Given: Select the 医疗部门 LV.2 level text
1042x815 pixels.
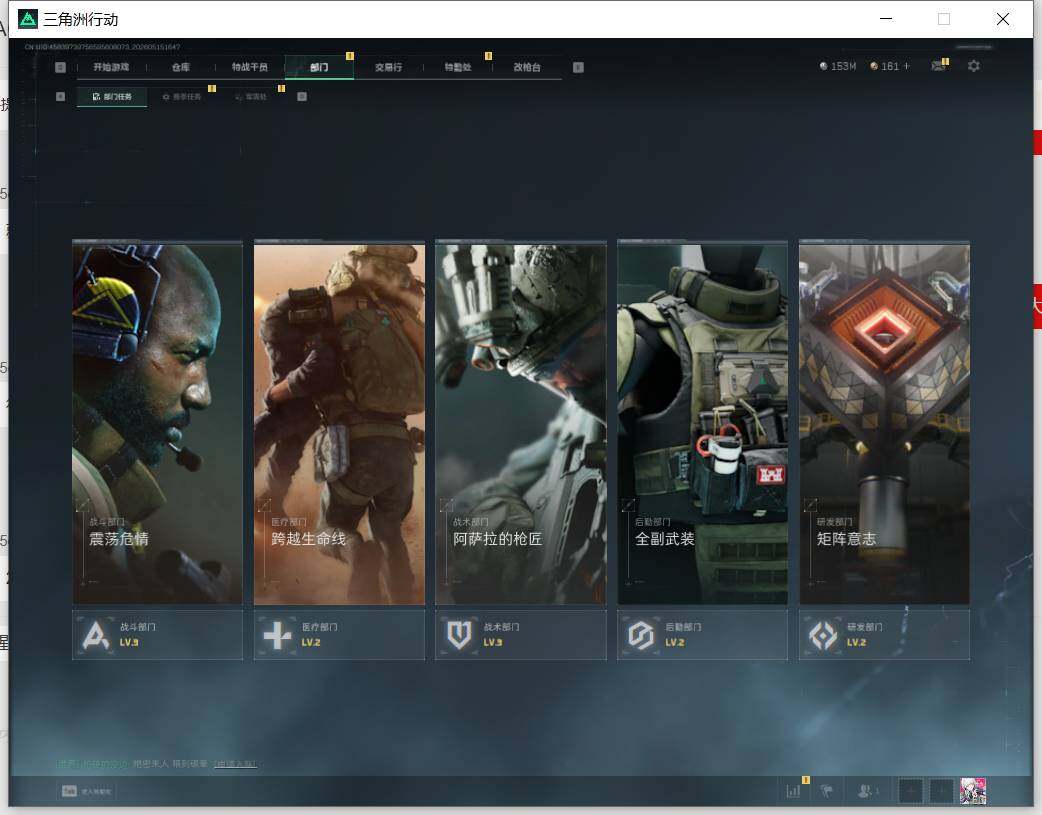Looking at the screenshot, I should click(x=311, y=642).
